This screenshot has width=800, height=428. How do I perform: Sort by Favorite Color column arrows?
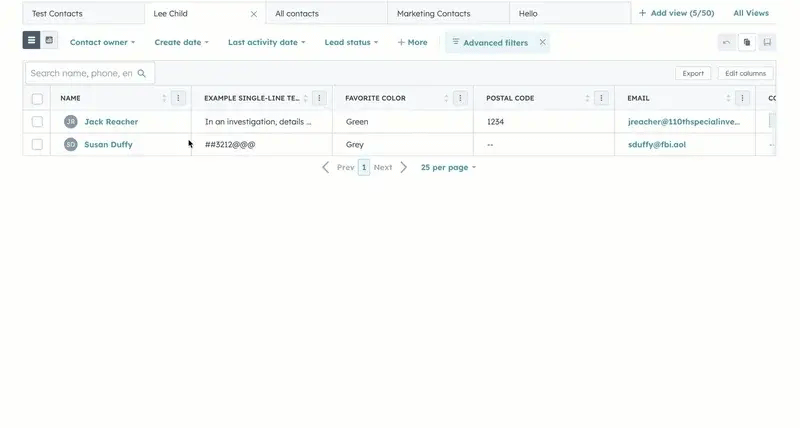pyautogui.click(x=446, y=98)
